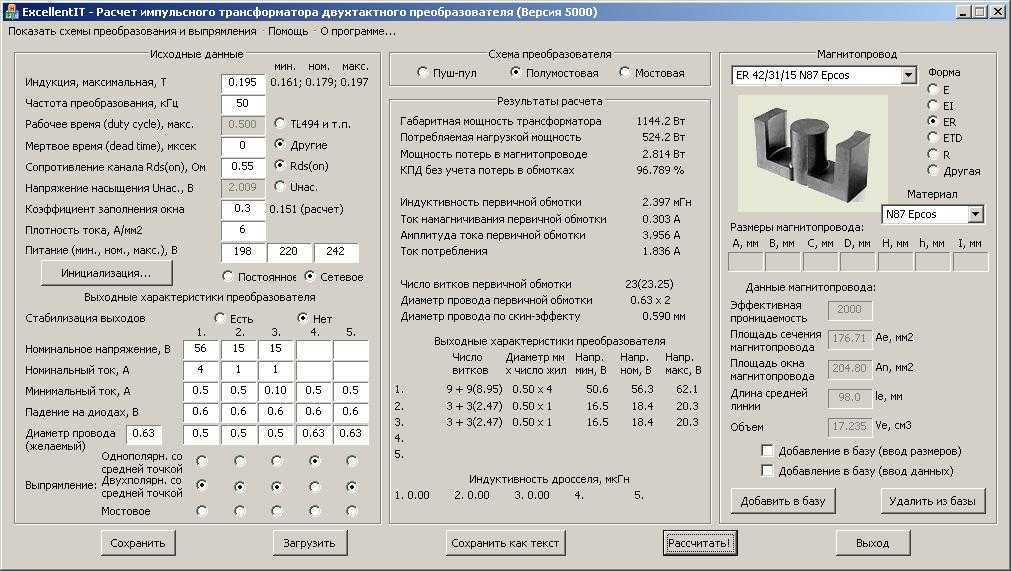Click output 1 nominal current field 4
Image resolution: width=1011 pixels, height=571 pixels.
pos(201,371)
